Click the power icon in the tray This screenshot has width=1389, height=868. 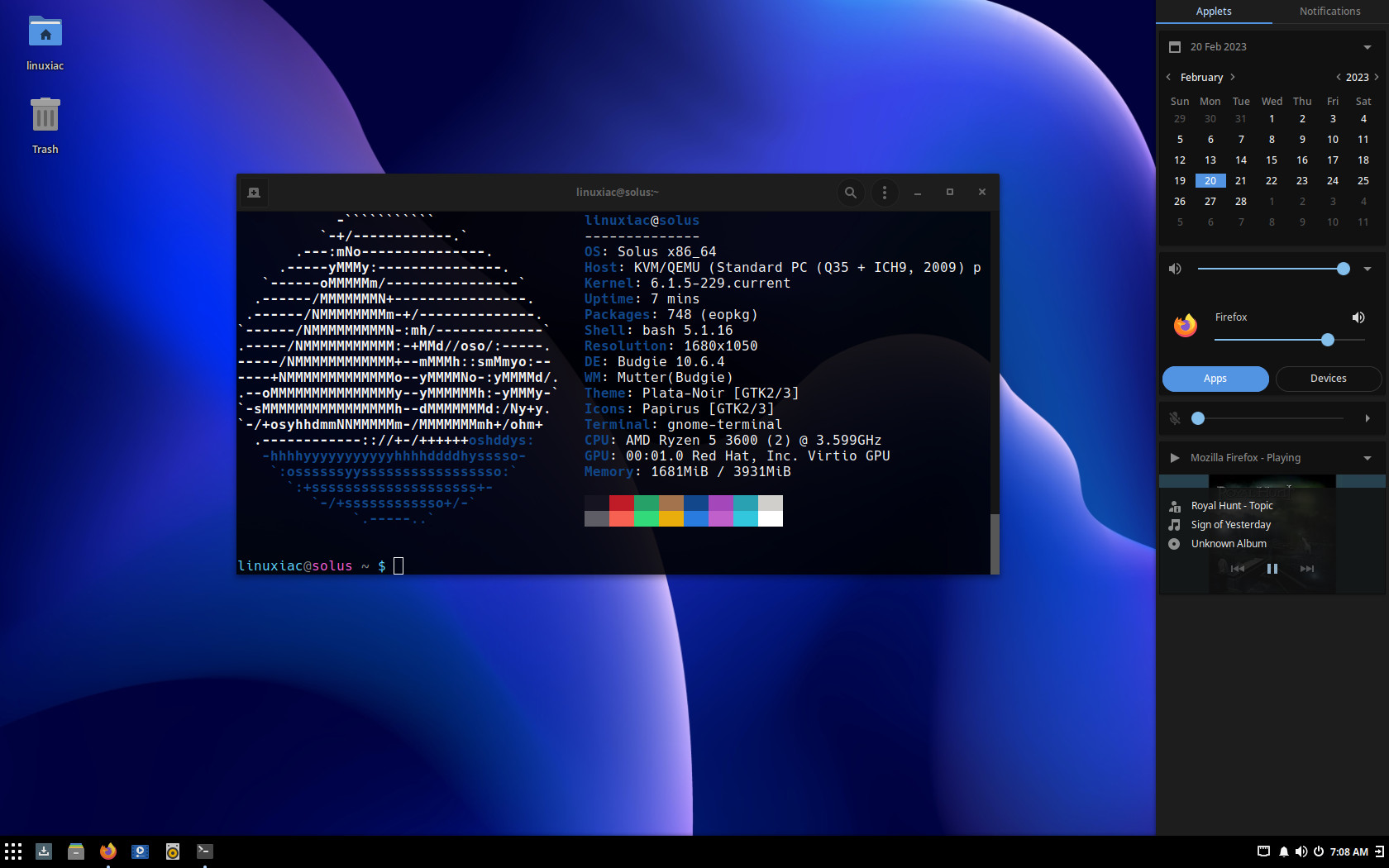tap(1319, 851)
